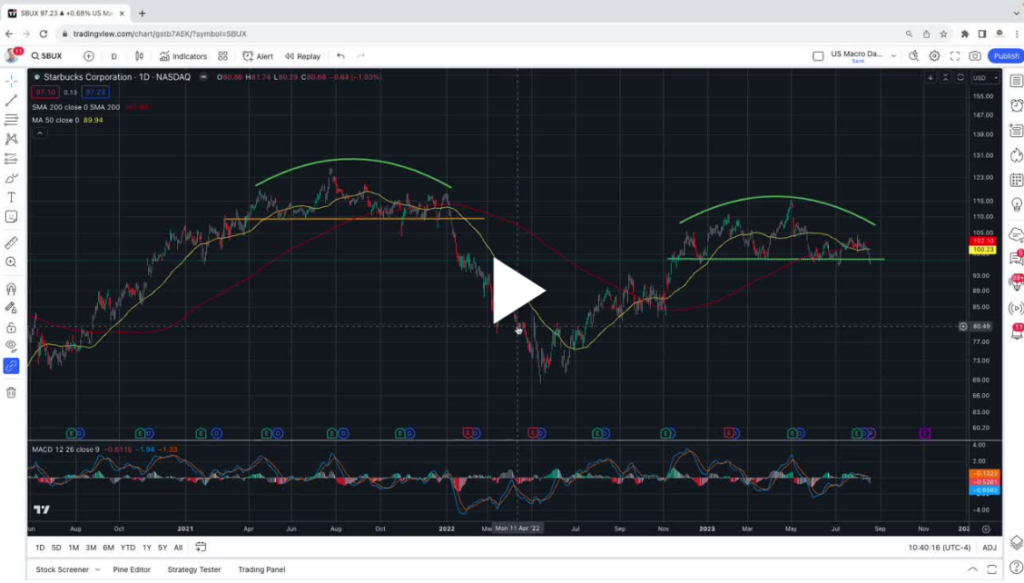1024x583 pixels.
Task: Set the time range to 1D
Action: (x=40, y=548)
